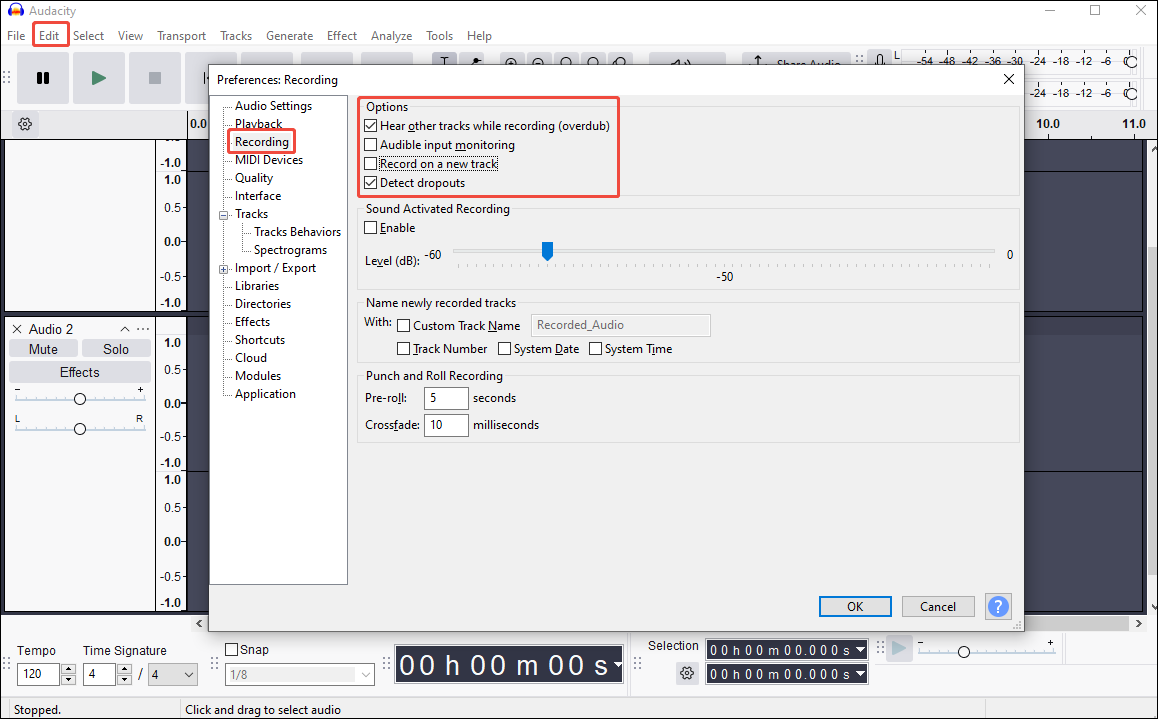Enable Audible input monitoring
1158x719 pixels.
tap(371, 145)
